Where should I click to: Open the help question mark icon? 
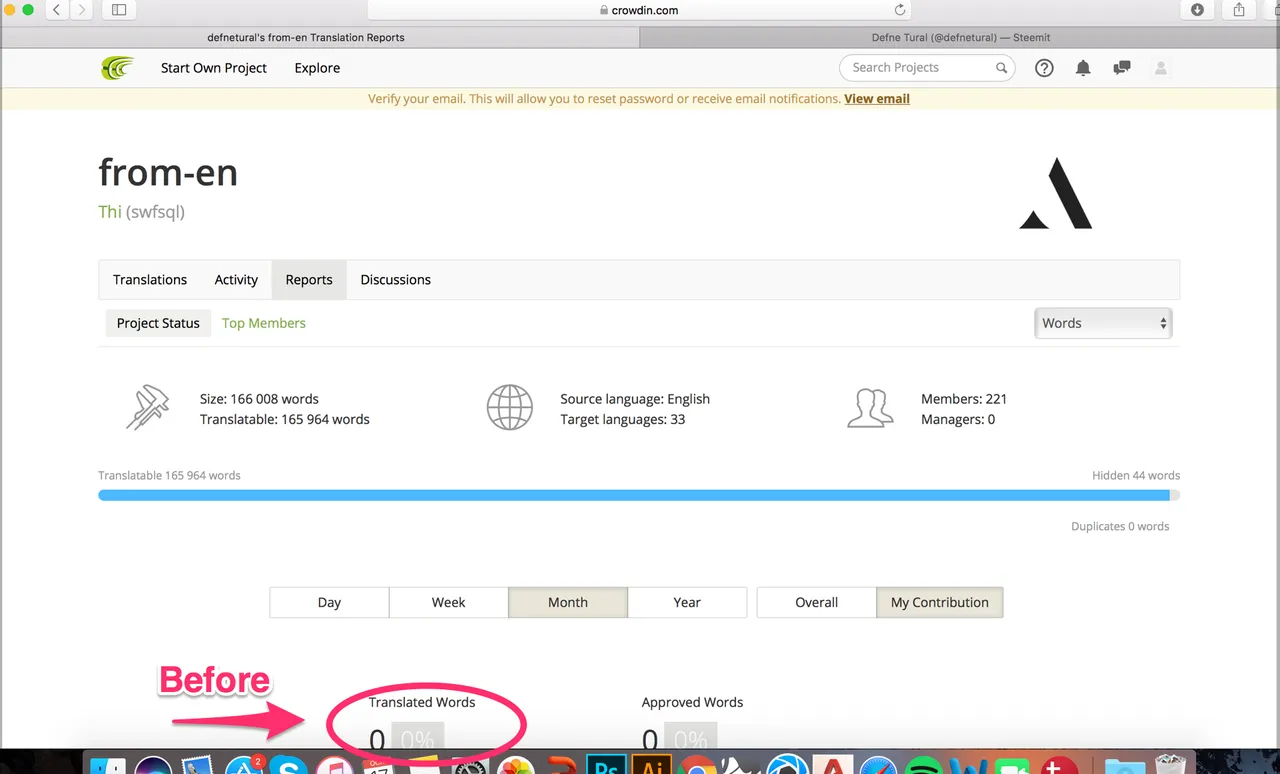(x=1044, y=68)
